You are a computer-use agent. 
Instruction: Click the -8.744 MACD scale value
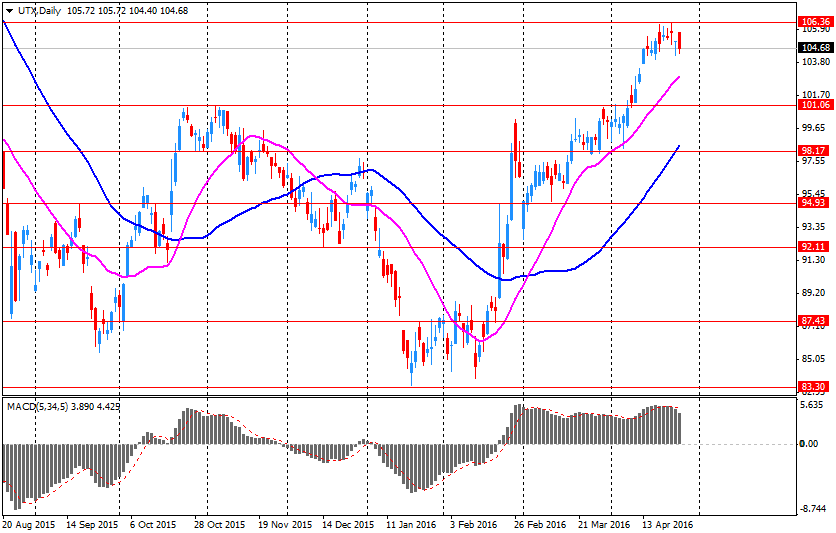815,509
